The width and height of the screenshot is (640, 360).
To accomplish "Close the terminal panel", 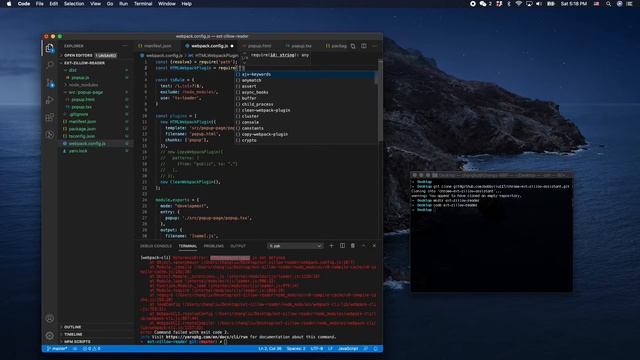I will point(374,246).
